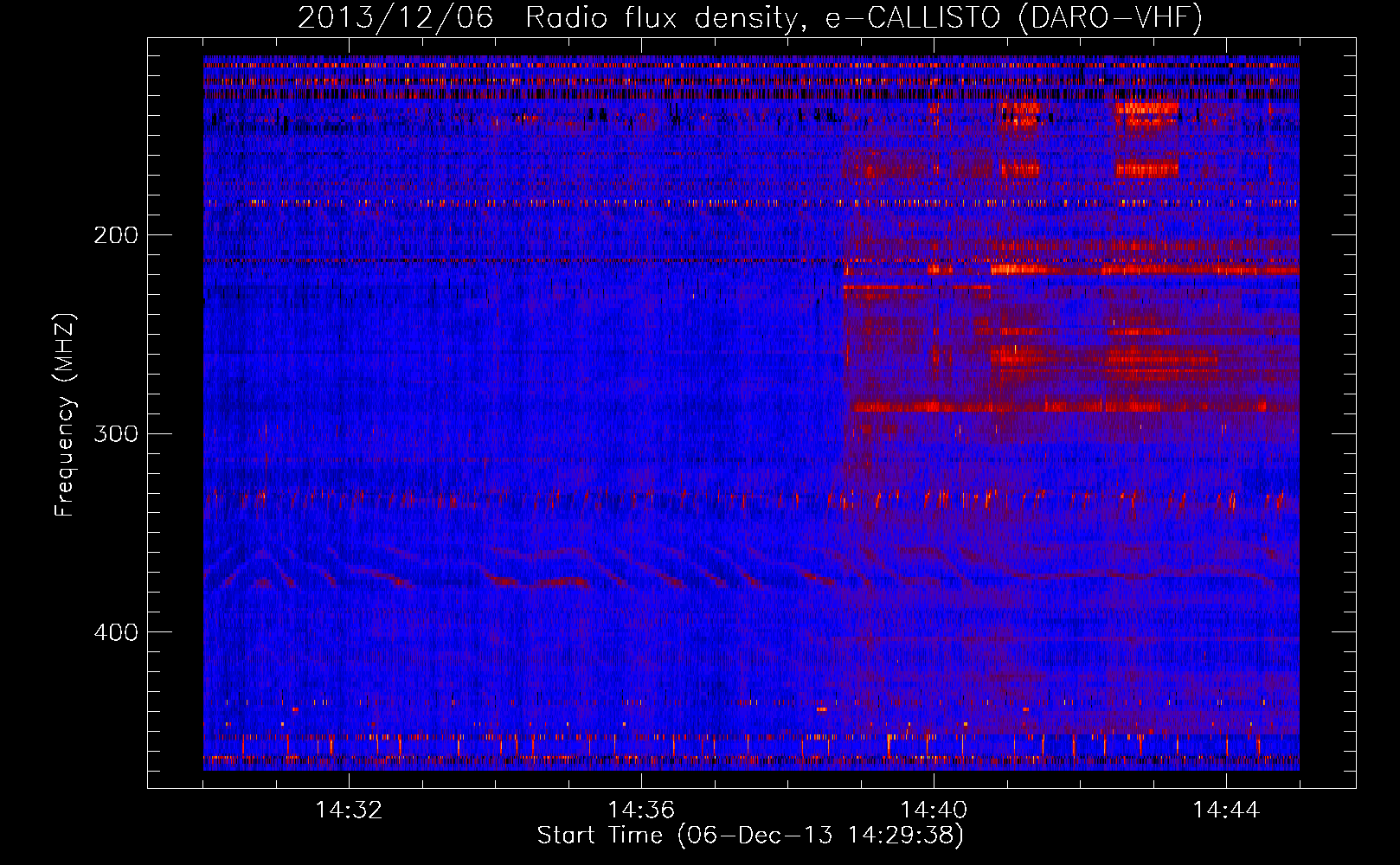This screenshot has height=865, width=1400.
Task: Click the 400 frequency tick label
Action: tap(116, 632)
